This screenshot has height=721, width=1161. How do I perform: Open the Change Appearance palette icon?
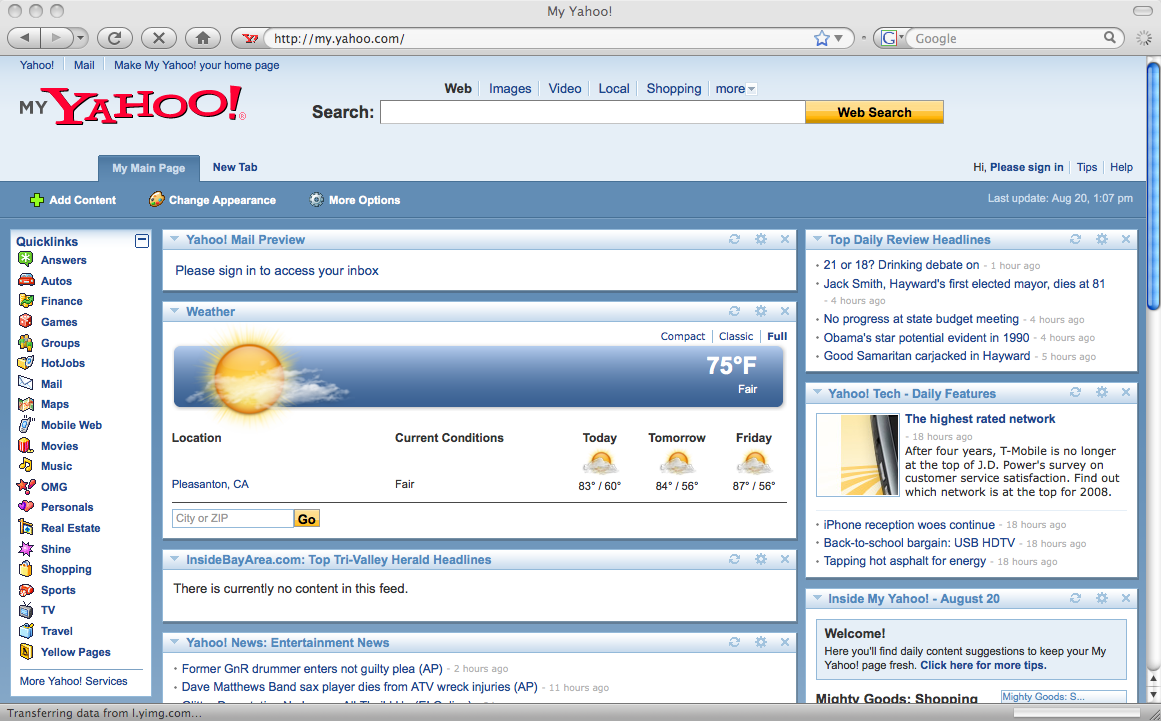(157, 200)
